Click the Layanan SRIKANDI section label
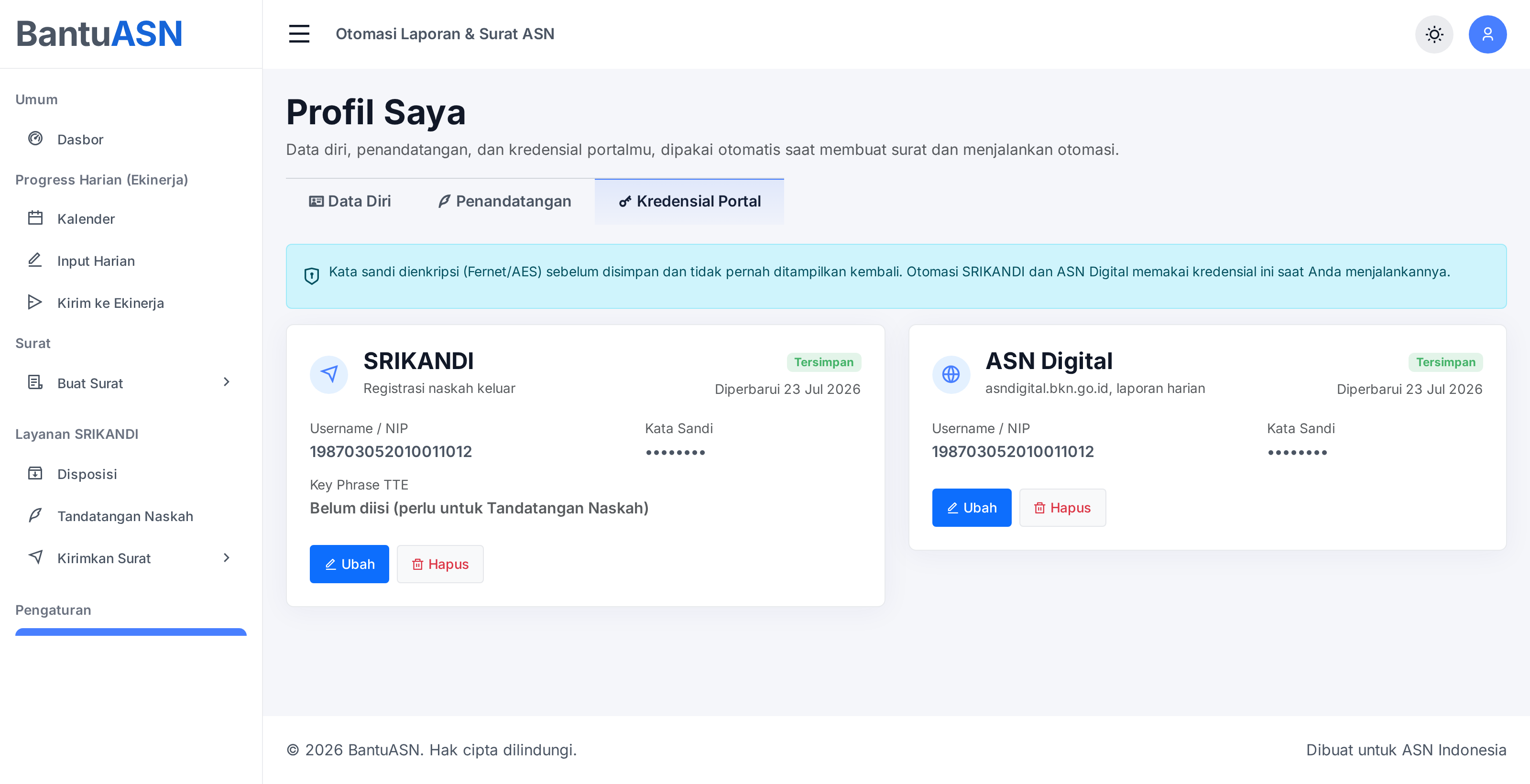 (76, 434)
